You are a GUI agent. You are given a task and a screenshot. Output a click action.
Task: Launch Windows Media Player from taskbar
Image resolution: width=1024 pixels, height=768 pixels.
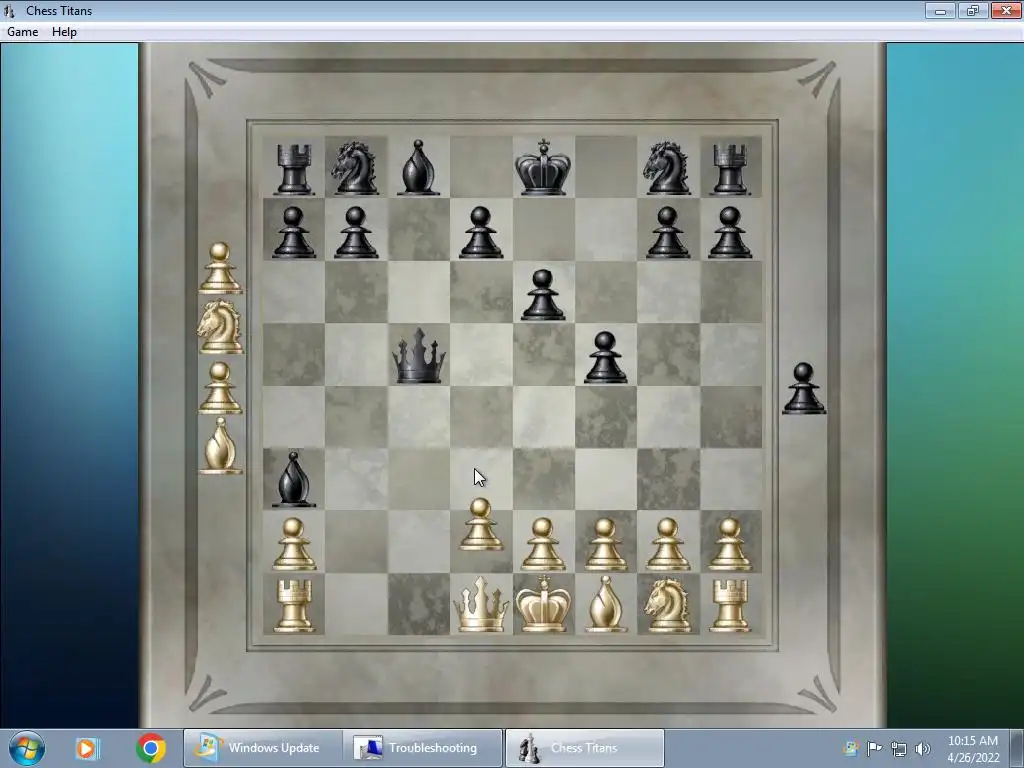(86, 748)
